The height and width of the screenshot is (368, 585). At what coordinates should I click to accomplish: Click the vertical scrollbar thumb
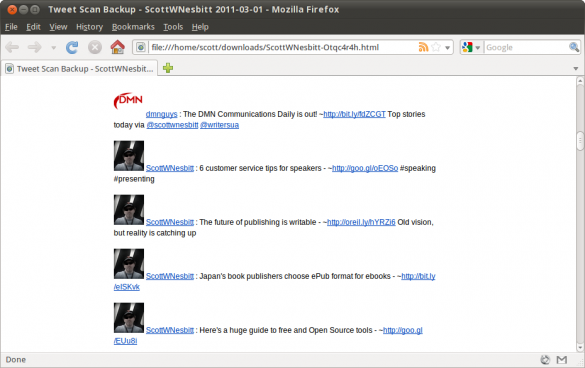[x=580, y=141]
